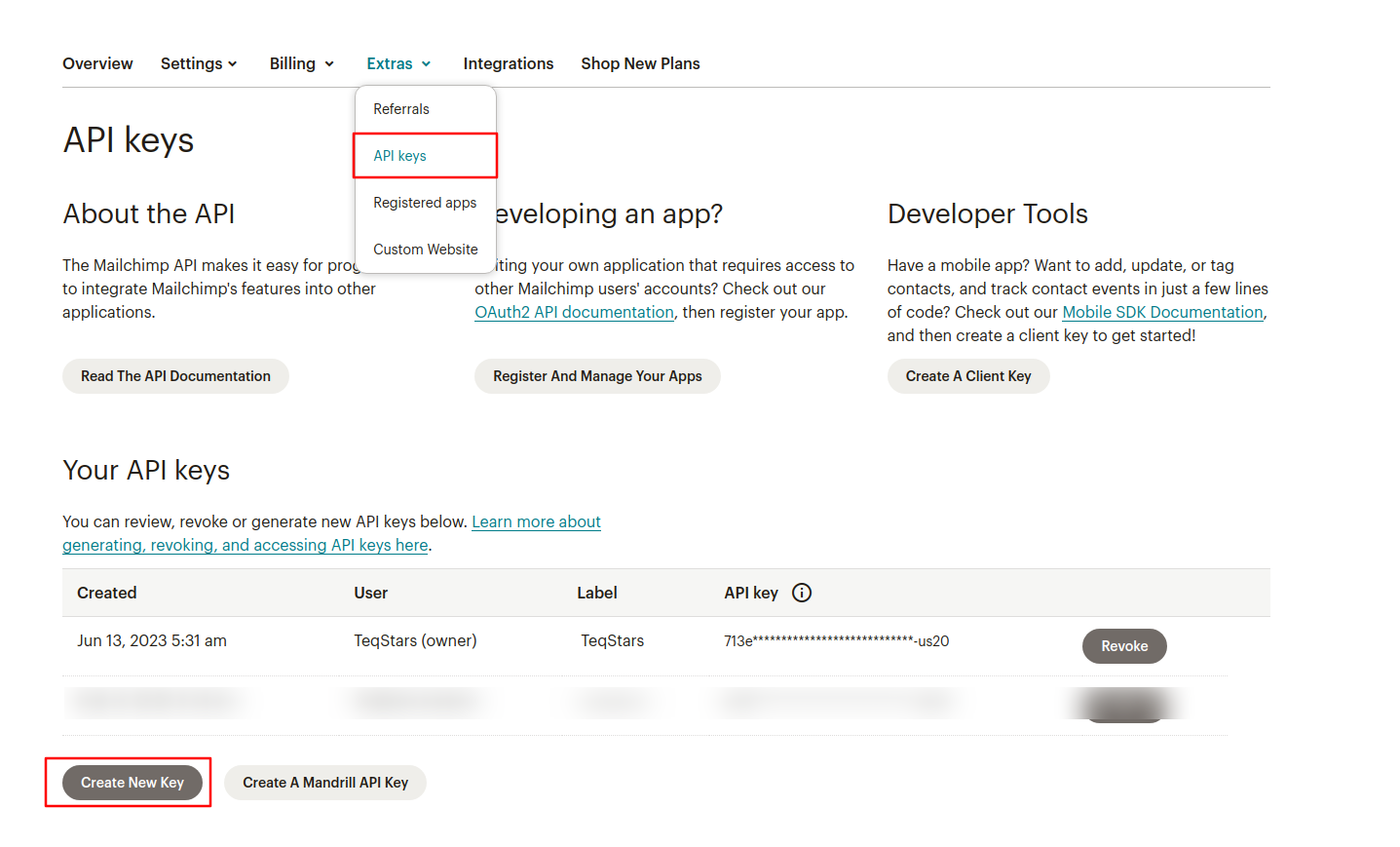Select the TeqStars (owner) user cell
Image resolution: width=1400 pixels, height=847 pixels.
[415, 640]
